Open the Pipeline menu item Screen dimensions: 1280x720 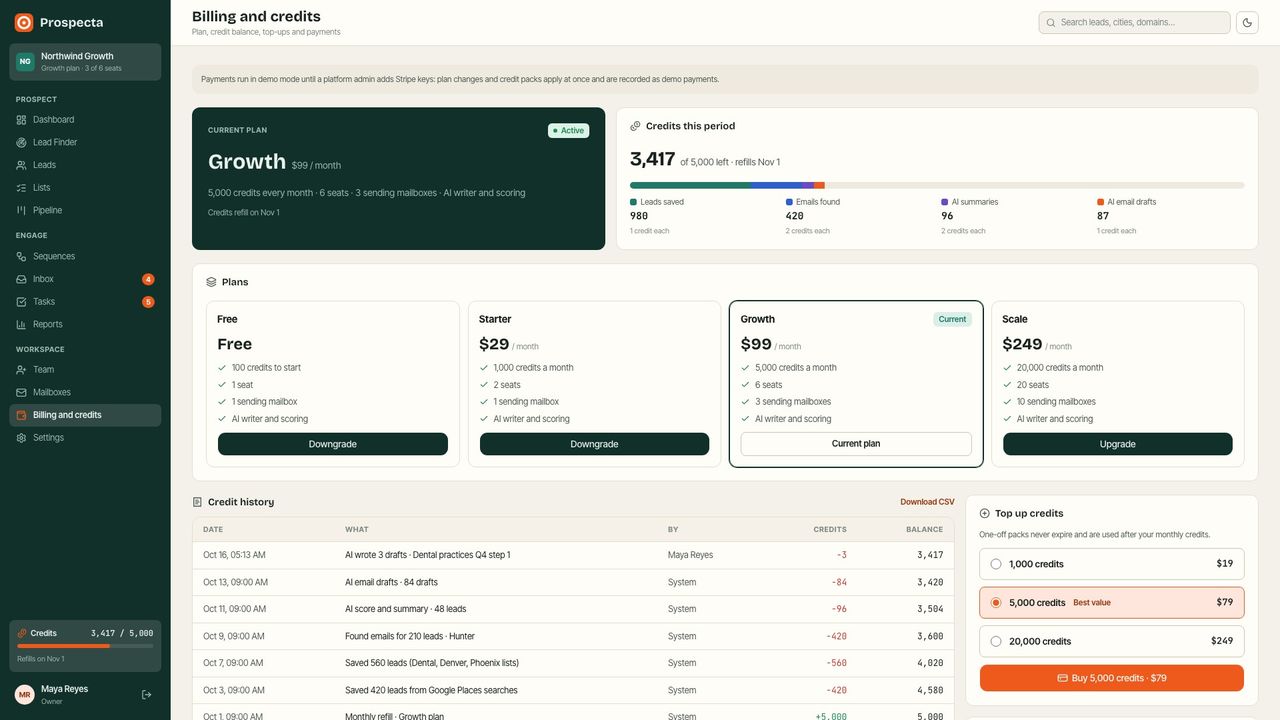point(85,210)
